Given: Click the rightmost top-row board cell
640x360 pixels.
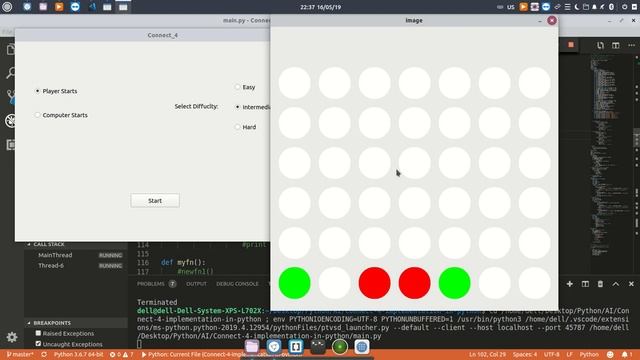Looking at the screenshot, I should 534,83.
